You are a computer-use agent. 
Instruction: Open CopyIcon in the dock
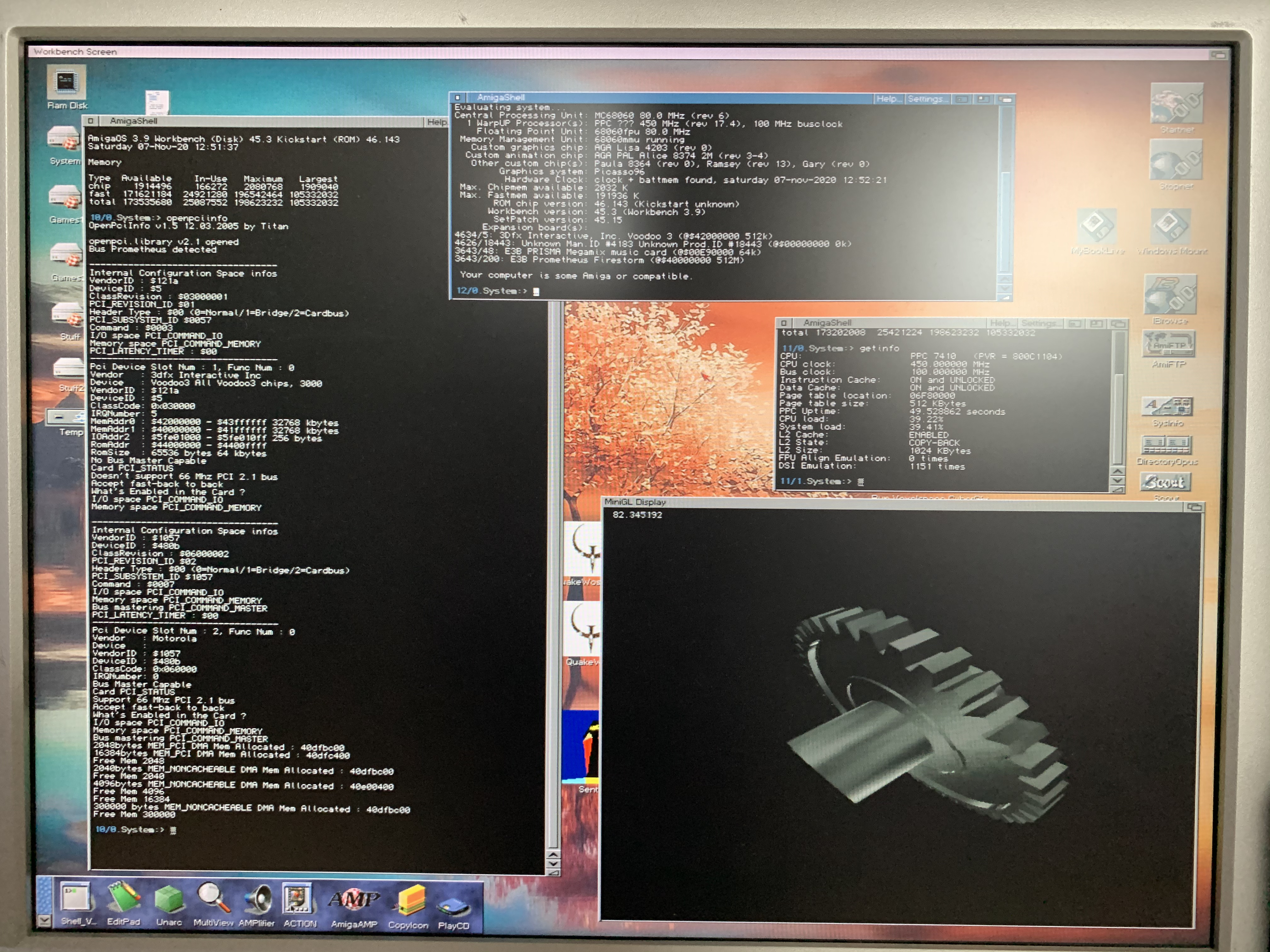(x=408, y=907)
